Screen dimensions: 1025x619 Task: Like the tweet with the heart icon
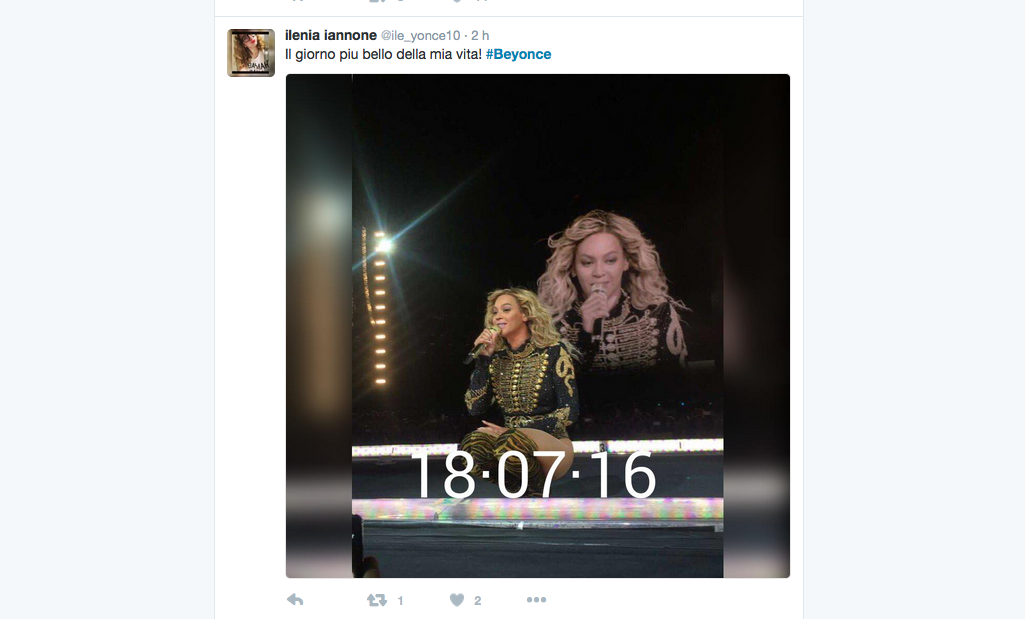457,599
